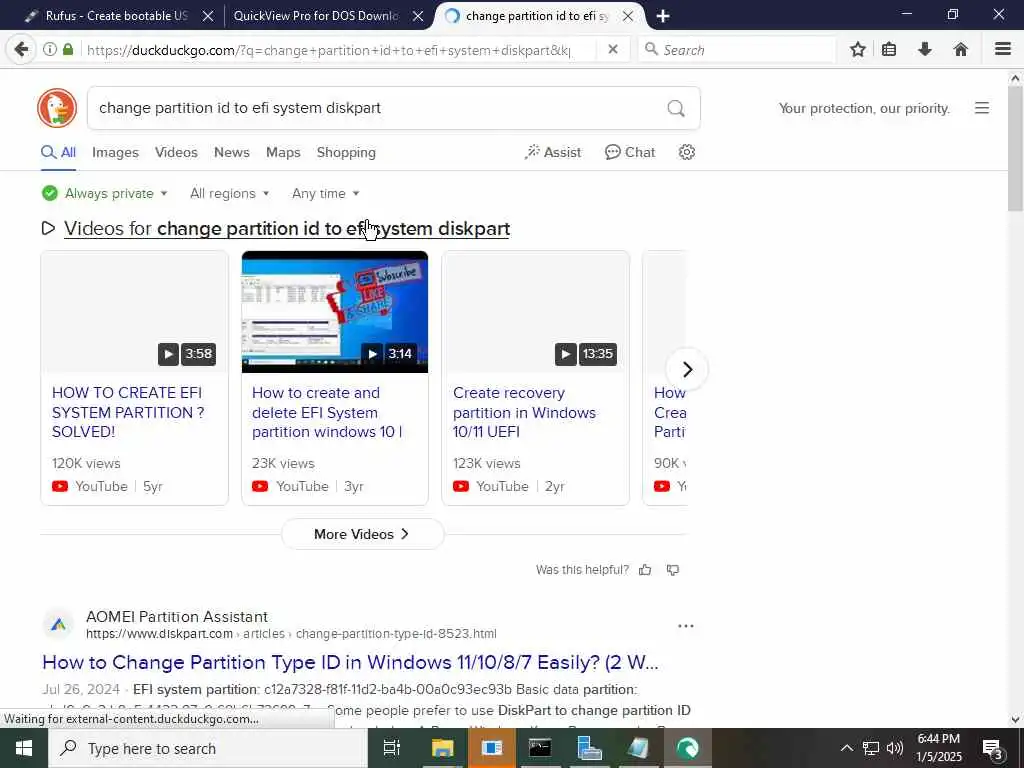
Task: Stop loading with the X in address bar
Action: [613, 50]
